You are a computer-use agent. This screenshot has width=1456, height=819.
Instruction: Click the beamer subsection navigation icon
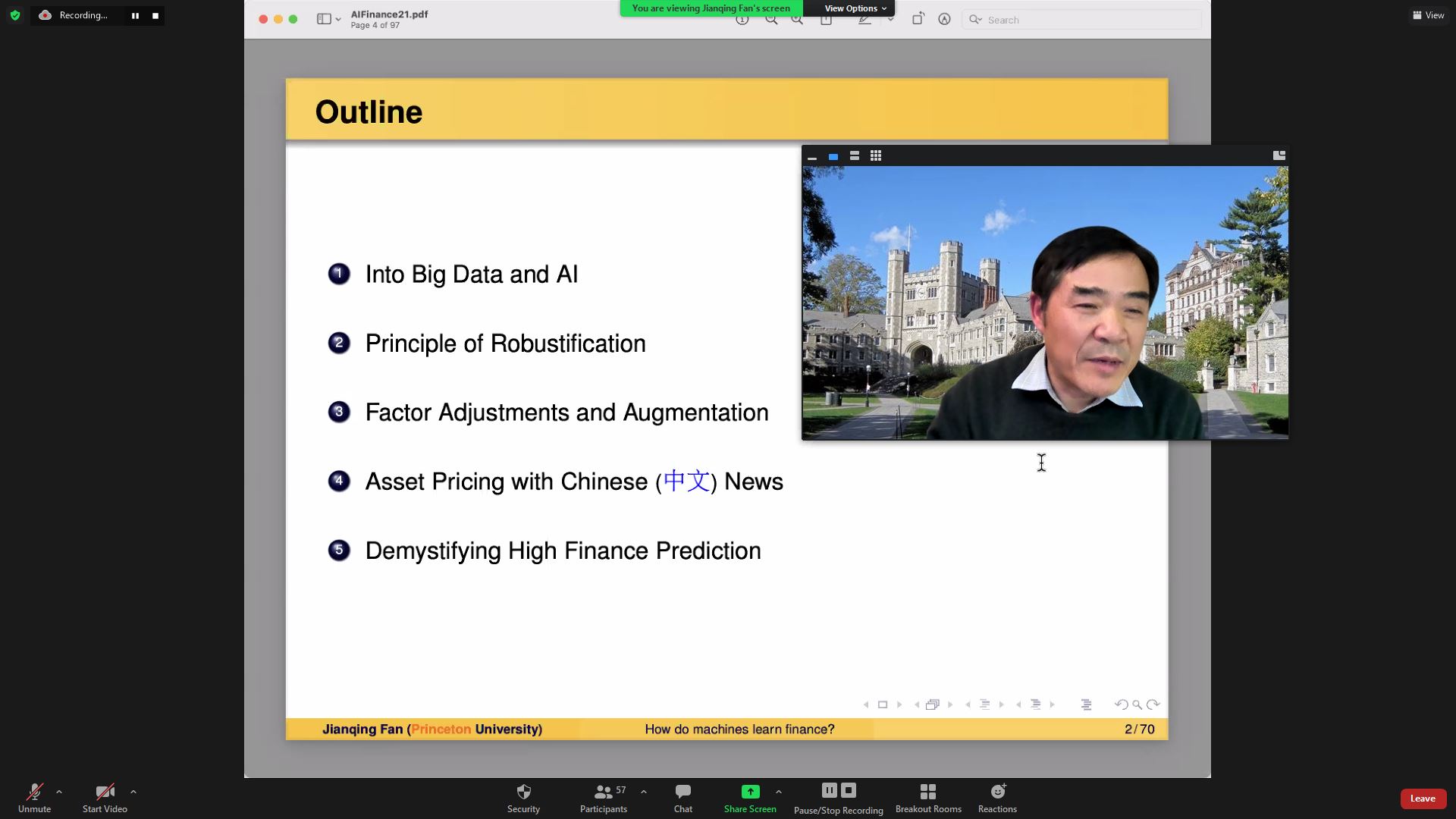click(984, 704)
